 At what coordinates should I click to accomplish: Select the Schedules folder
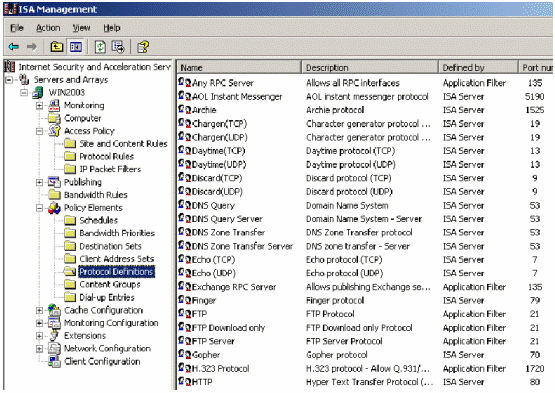coord(98,220)
